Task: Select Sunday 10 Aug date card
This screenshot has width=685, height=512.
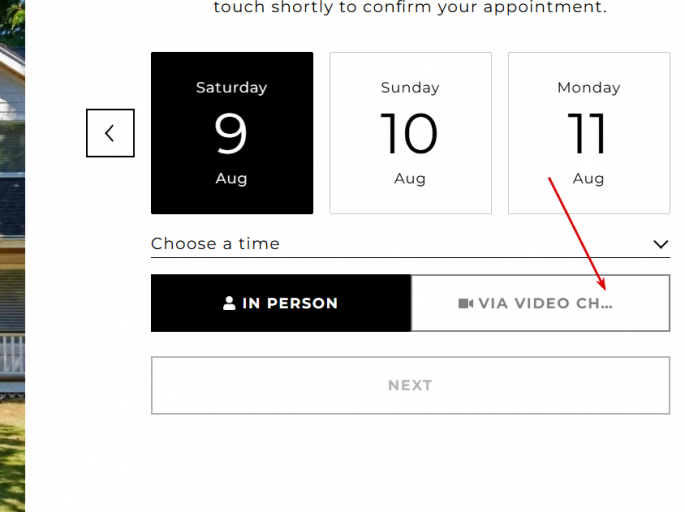Action: [410, 133]
